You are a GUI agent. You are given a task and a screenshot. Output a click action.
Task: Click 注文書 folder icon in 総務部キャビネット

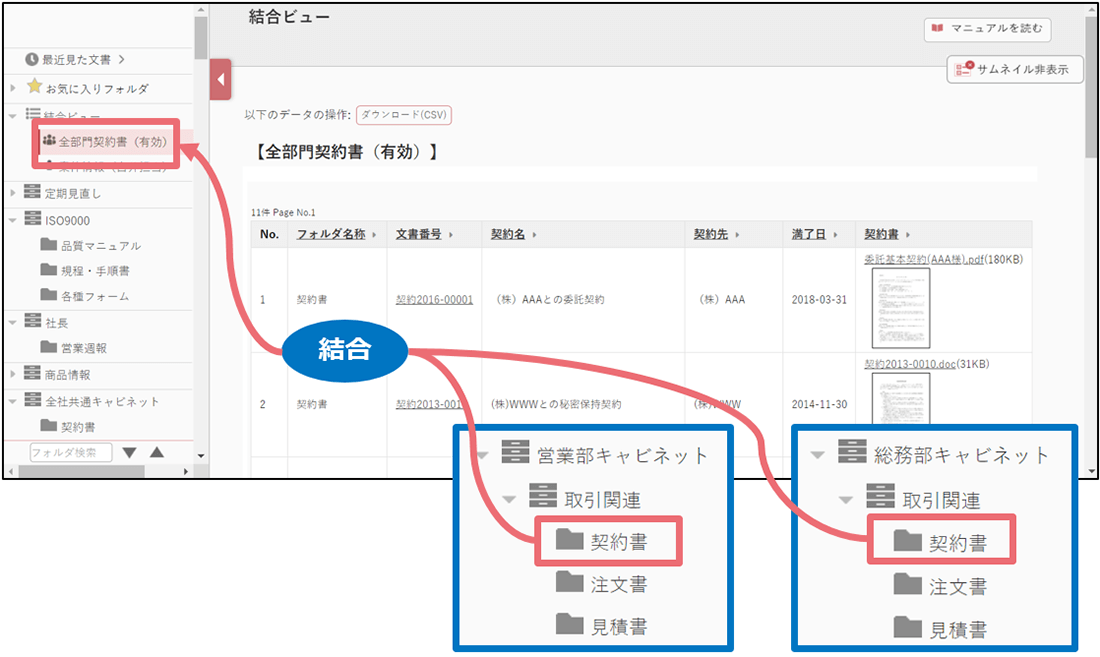point(908,583)
